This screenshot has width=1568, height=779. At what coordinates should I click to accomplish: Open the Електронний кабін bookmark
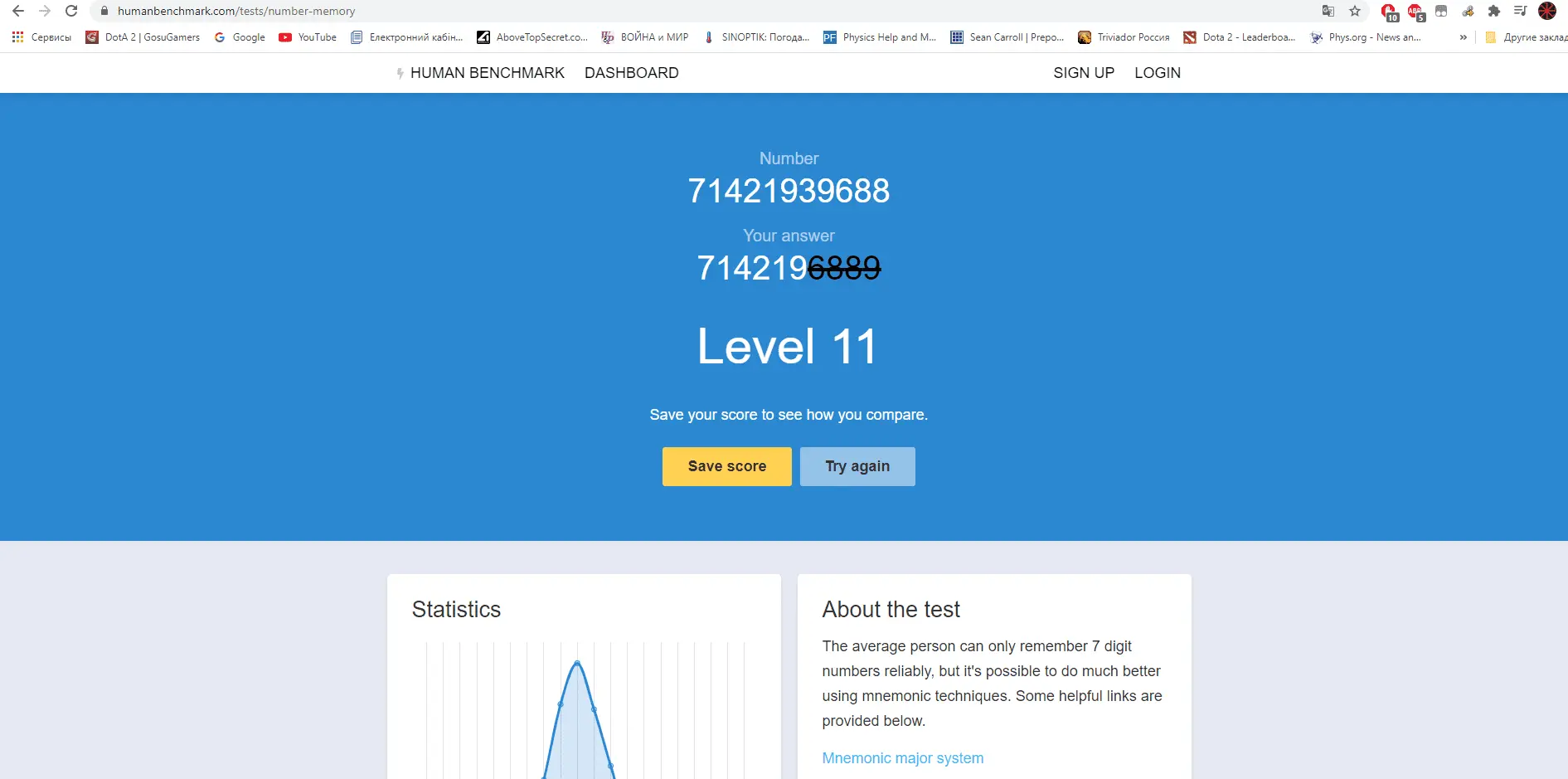[407, 37]
